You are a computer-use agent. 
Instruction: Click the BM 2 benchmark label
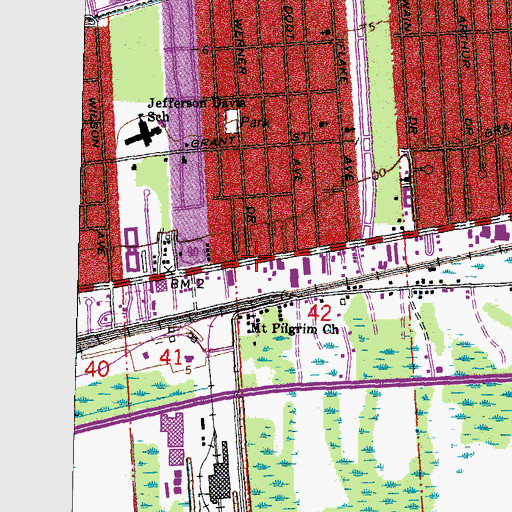[187, 284]
